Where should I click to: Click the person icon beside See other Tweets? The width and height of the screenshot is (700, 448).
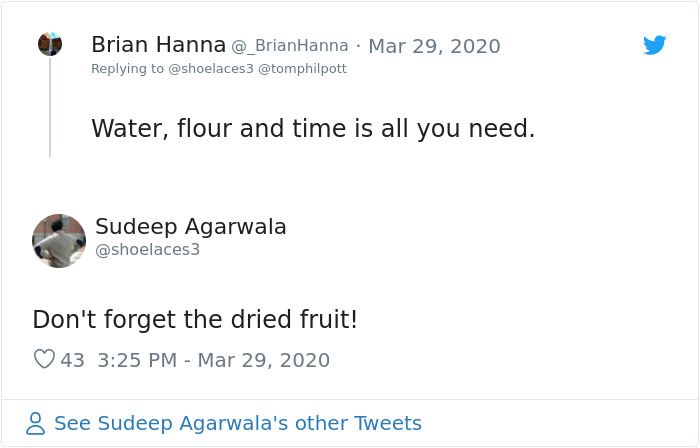click(x=36, y=424)
